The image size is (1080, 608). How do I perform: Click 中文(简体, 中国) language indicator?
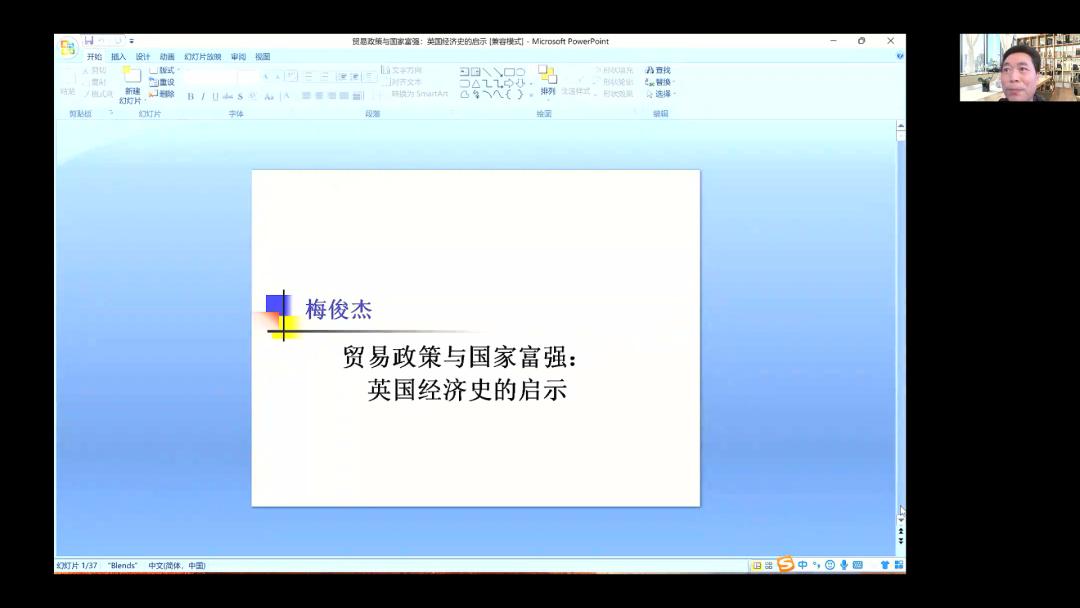[177, 565]
